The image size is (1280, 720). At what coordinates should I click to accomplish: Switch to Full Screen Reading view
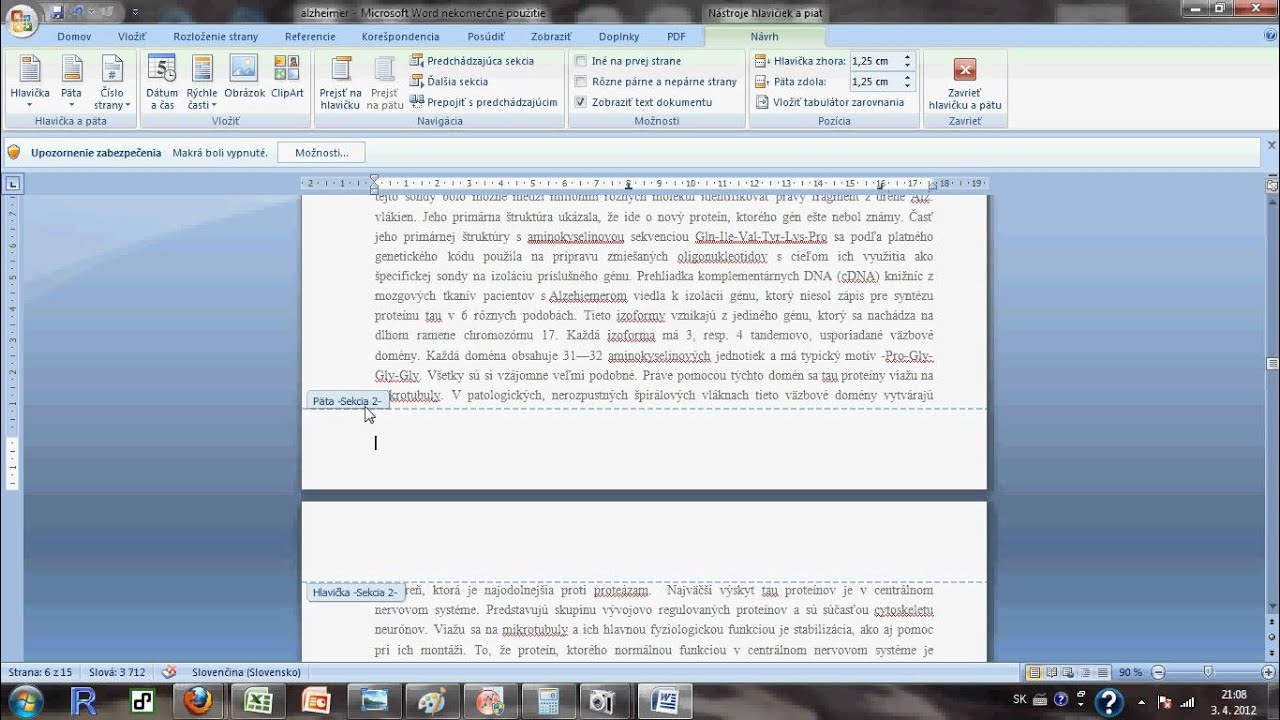coord(1051,672)
